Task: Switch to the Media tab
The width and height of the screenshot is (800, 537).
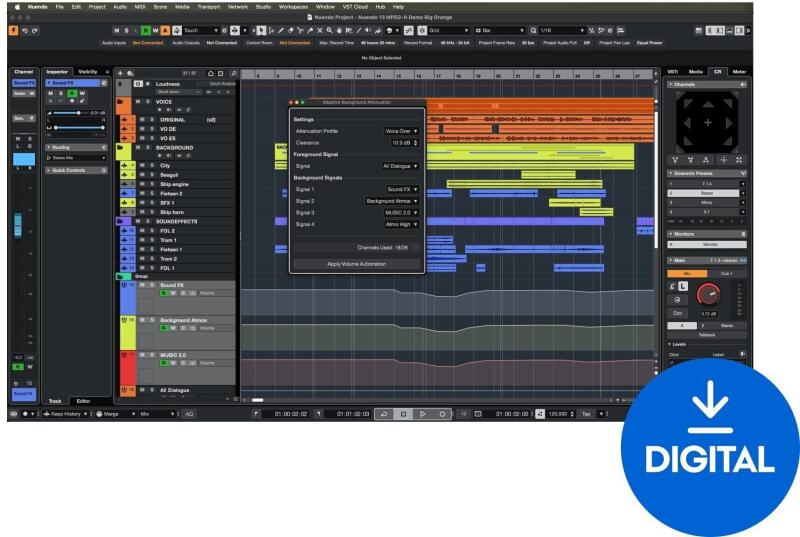Action: pyautogui.click(x=695, y=72)
